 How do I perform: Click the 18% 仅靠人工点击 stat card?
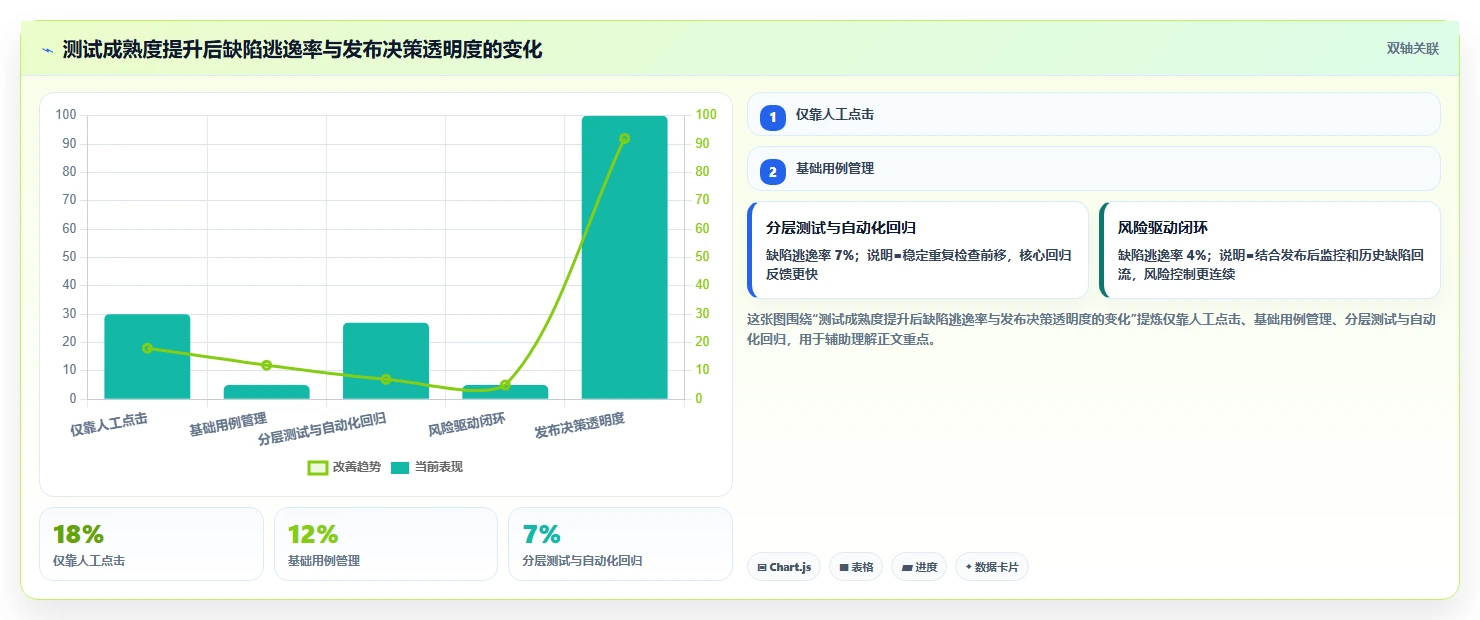151,544
